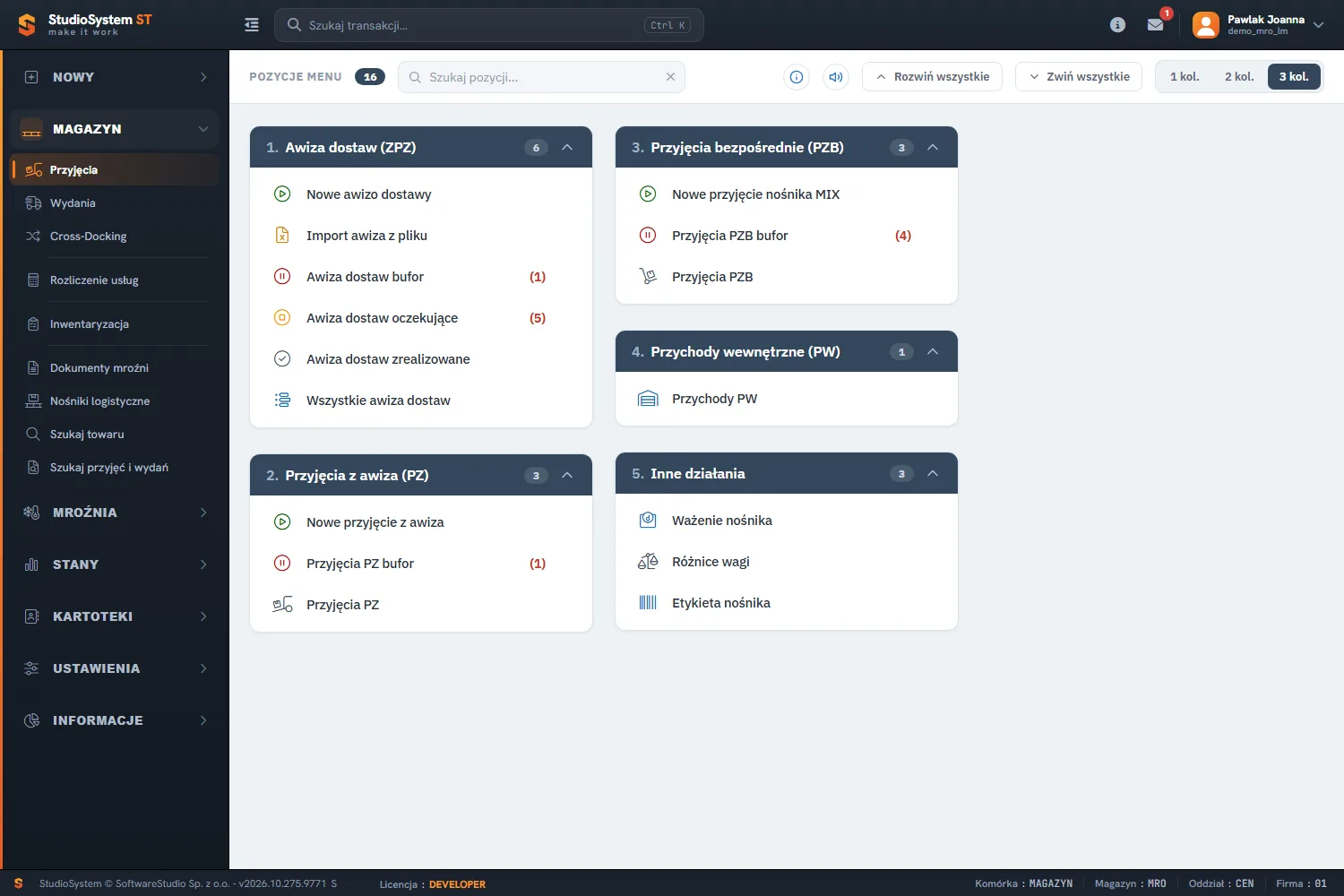The image size is (1344, 896).
Task: Click the hand truck icon for Przyjęcia PZB
Action: 648,277
